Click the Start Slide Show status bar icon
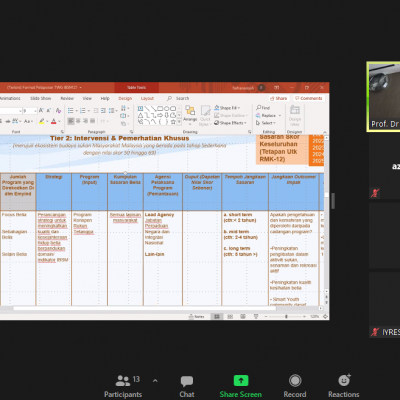Viewport: 400px width, 400px height. click(x=256, y=316)
